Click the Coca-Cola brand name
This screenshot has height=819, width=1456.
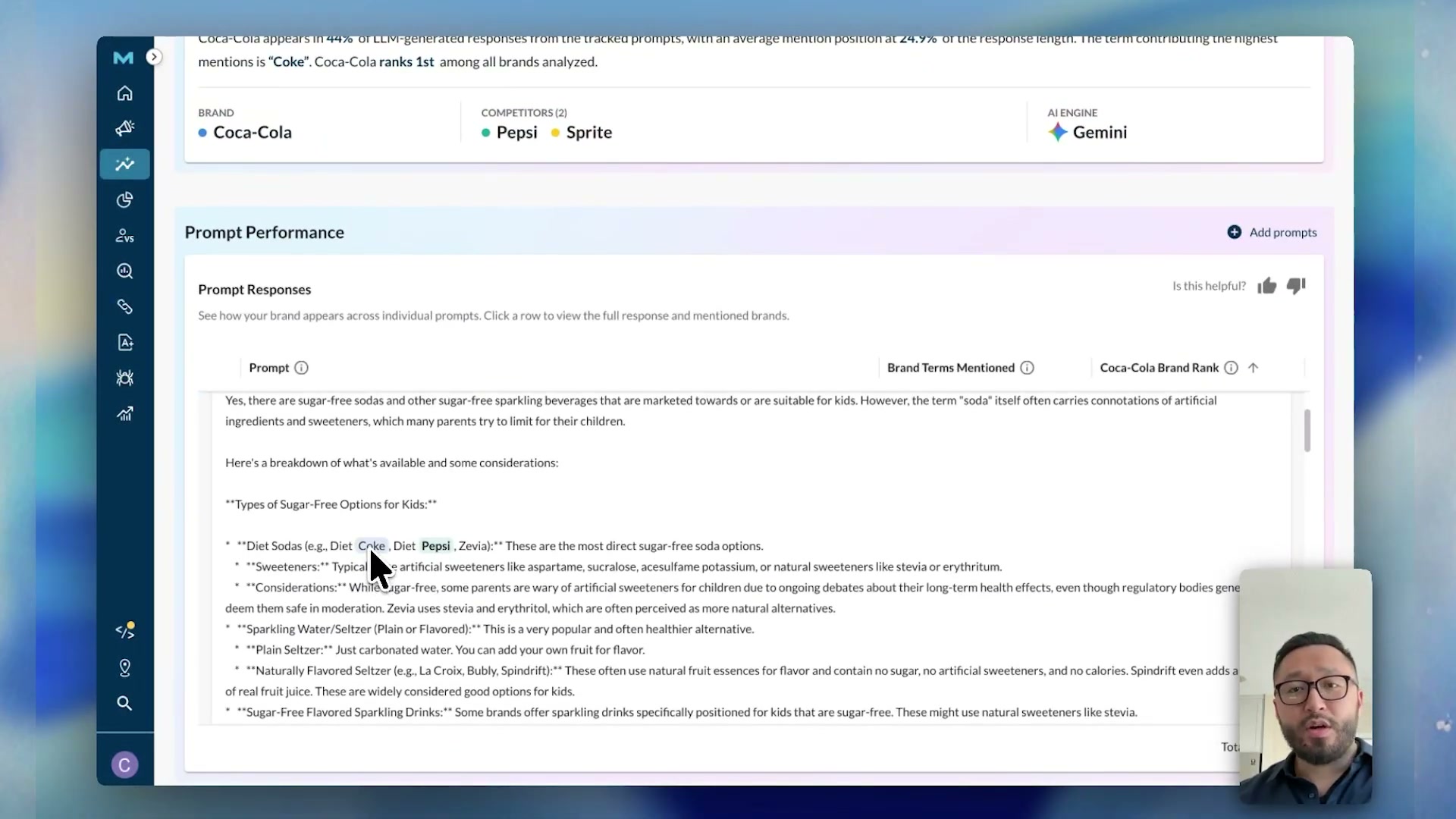[253, 132]
